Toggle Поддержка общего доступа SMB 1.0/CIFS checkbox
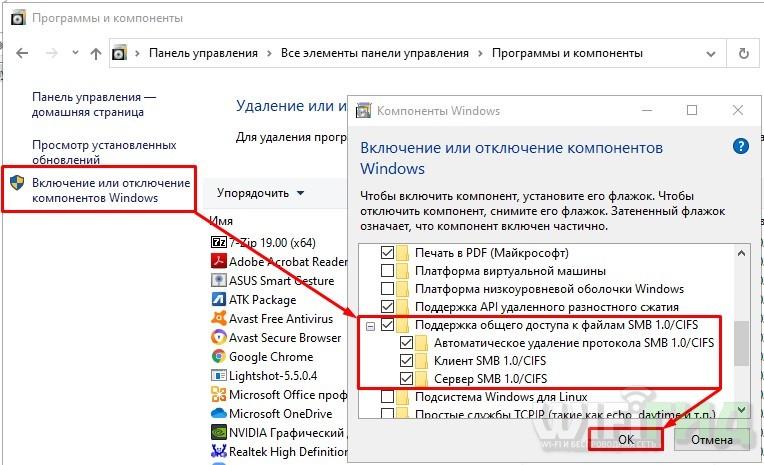The height and width of the screenshot is (465, 764). click(387, 325)
